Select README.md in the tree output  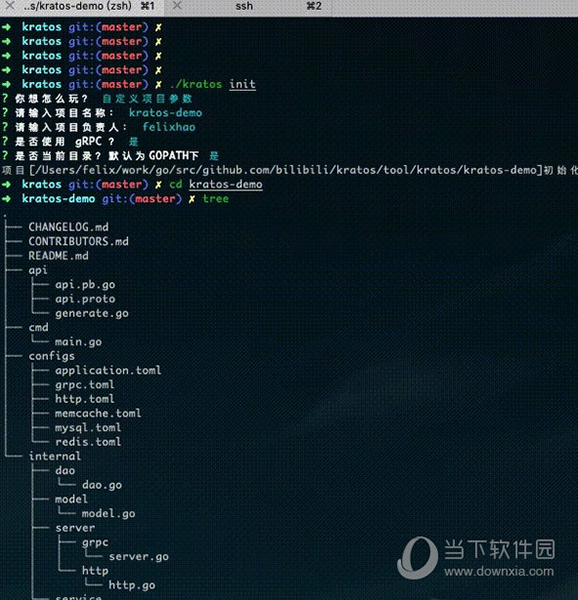coord(59,256)
